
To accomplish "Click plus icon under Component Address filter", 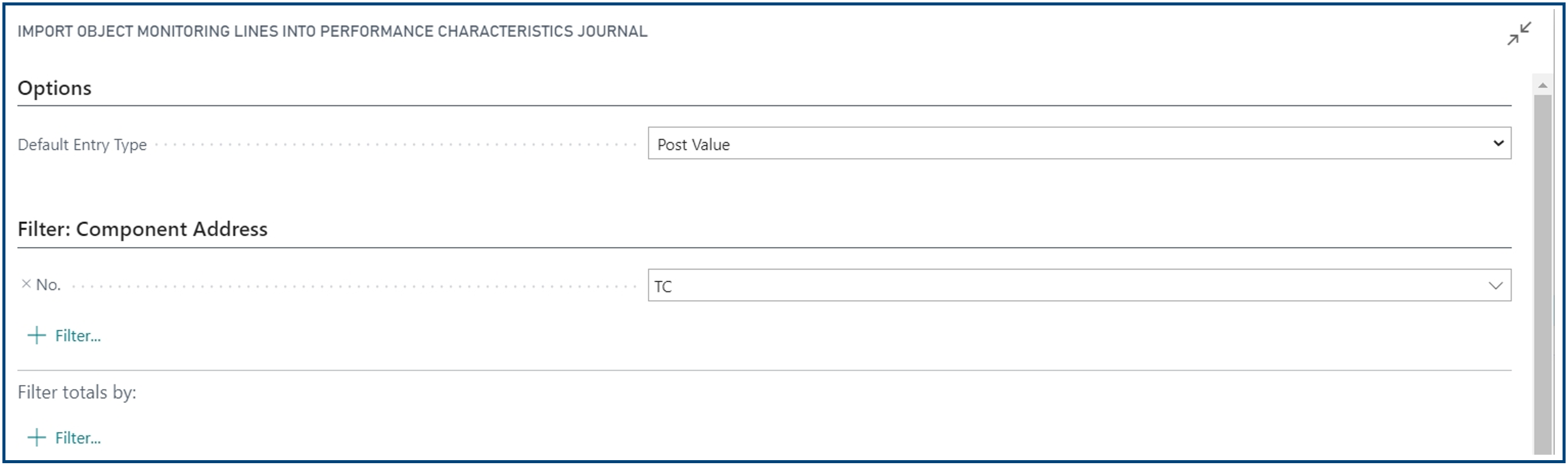I will tap(36, 335).
